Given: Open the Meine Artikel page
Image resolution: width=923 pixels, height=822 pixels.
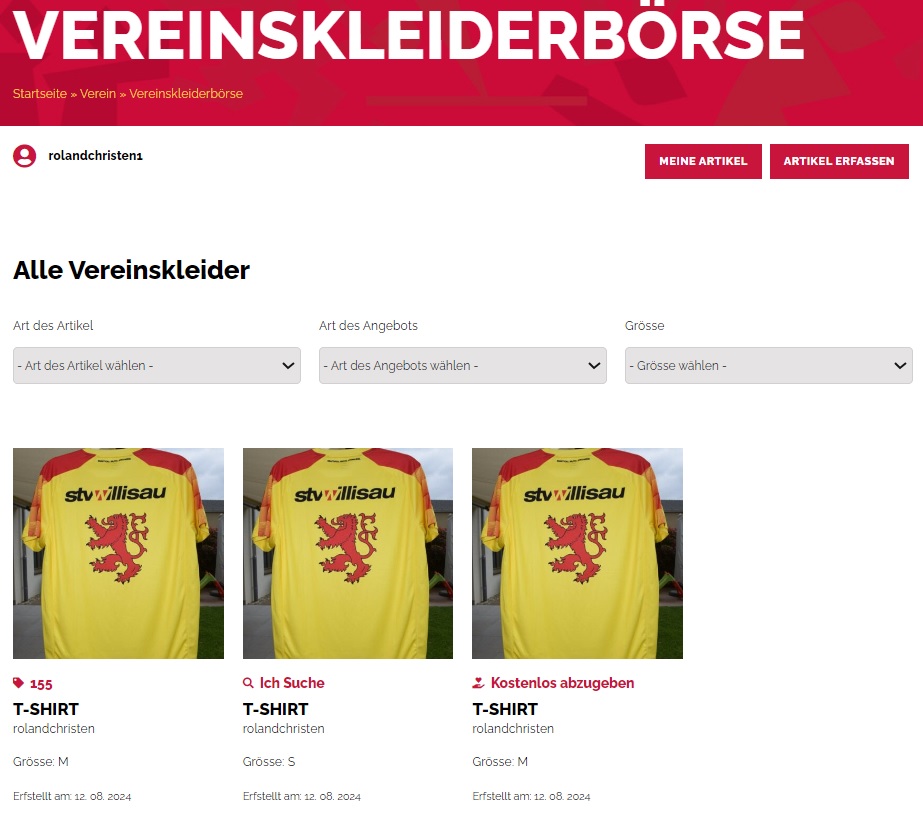Looking at the screenshot, I should 703,161.
